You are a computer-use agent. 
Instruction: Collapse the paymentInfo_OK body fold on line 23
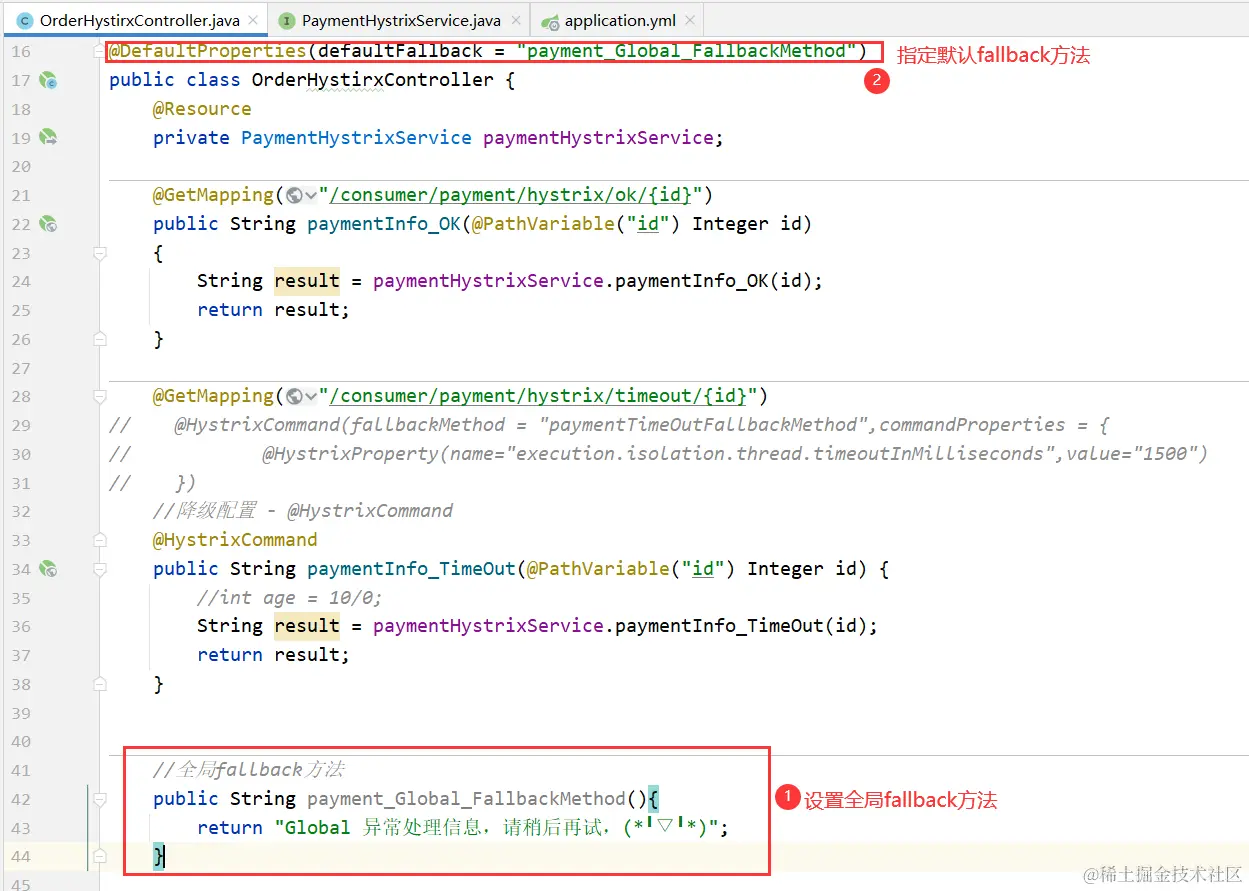pyautogui.click(x=99, y=254)
